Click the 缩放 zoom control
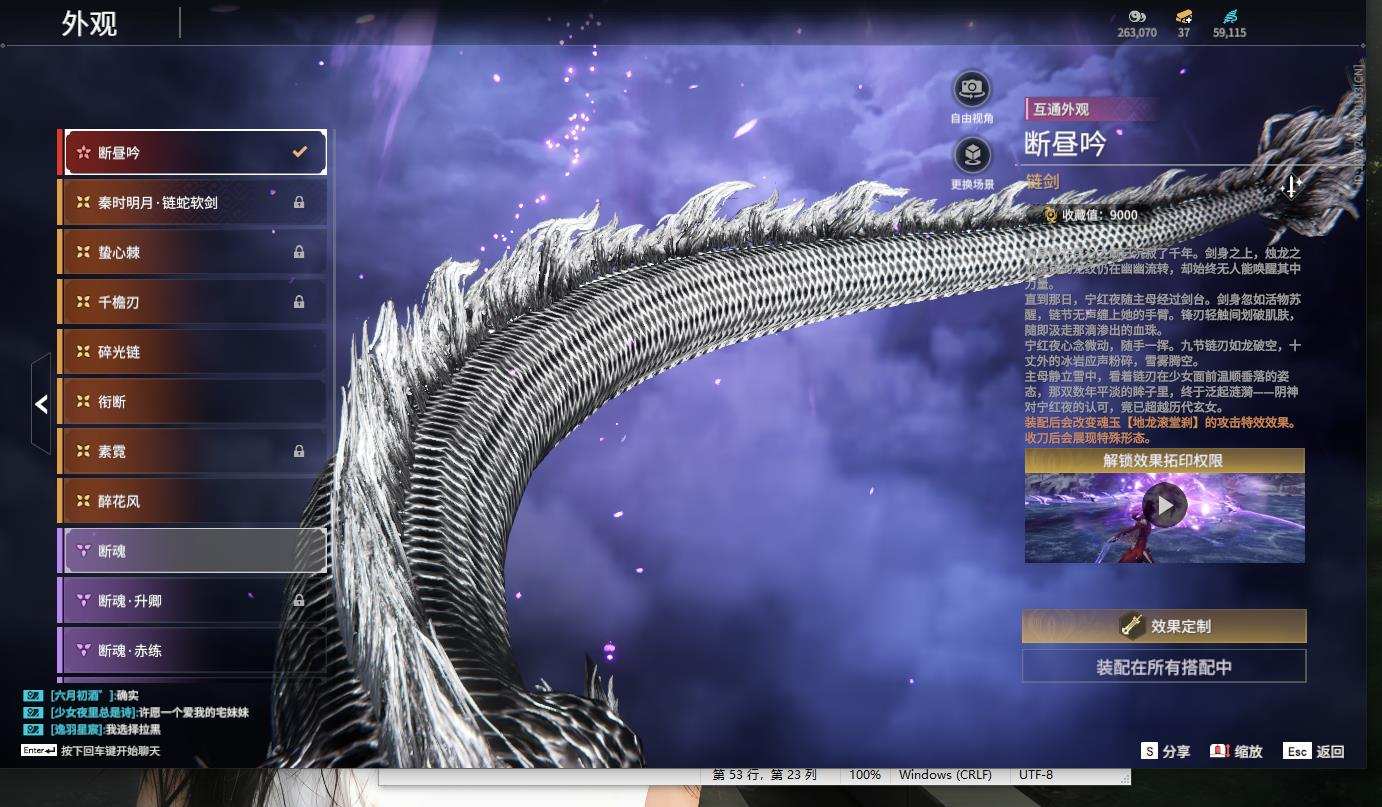 1236,751
